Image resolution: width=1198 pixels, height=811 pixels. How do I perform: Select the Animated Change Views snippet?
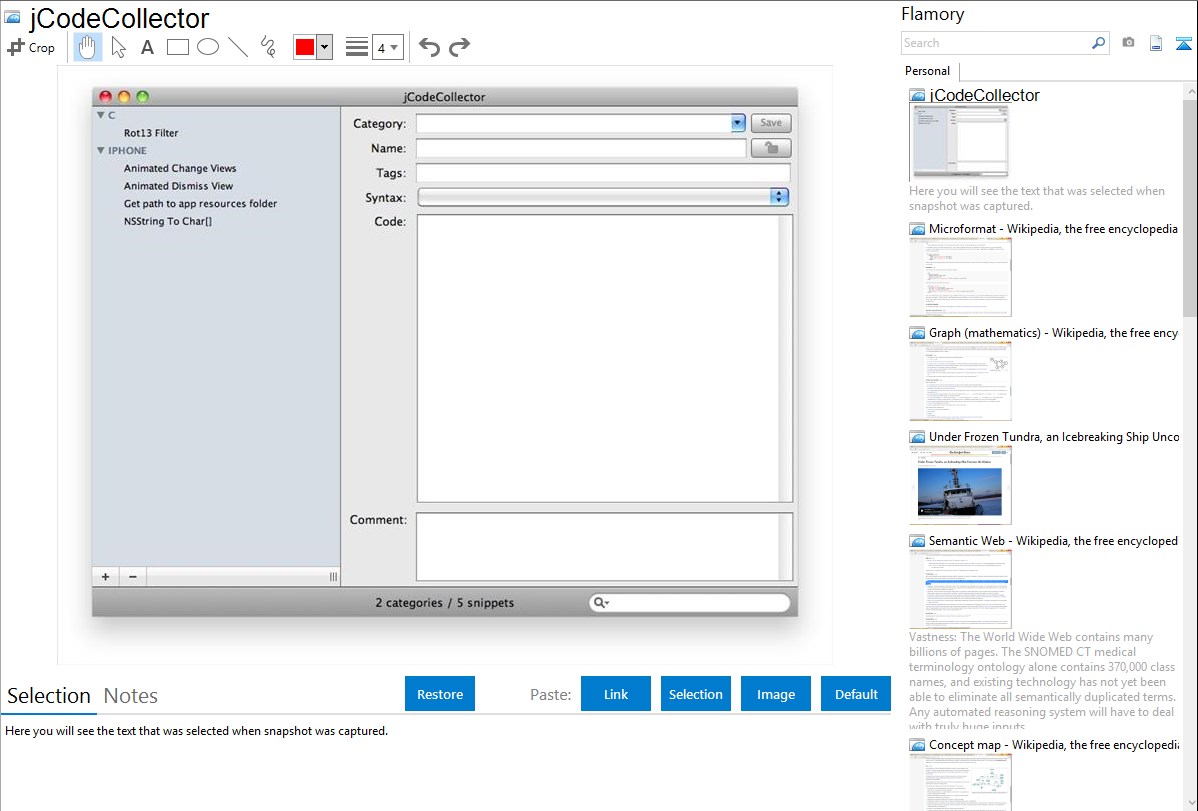pyautogui.click(x=180, y=168)
